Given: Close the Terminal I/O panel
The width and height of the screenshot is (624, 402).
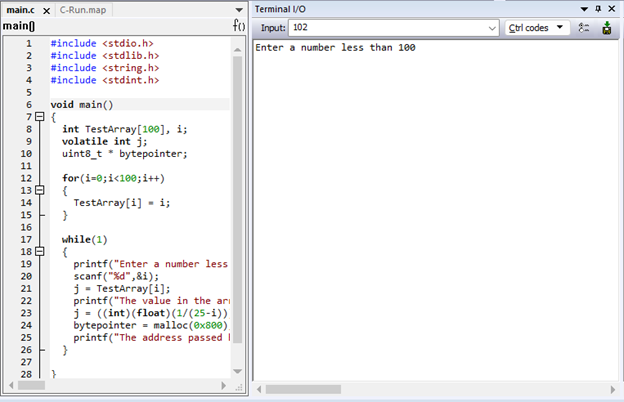Looking at the screenshot, I should [x=612, y=9].
